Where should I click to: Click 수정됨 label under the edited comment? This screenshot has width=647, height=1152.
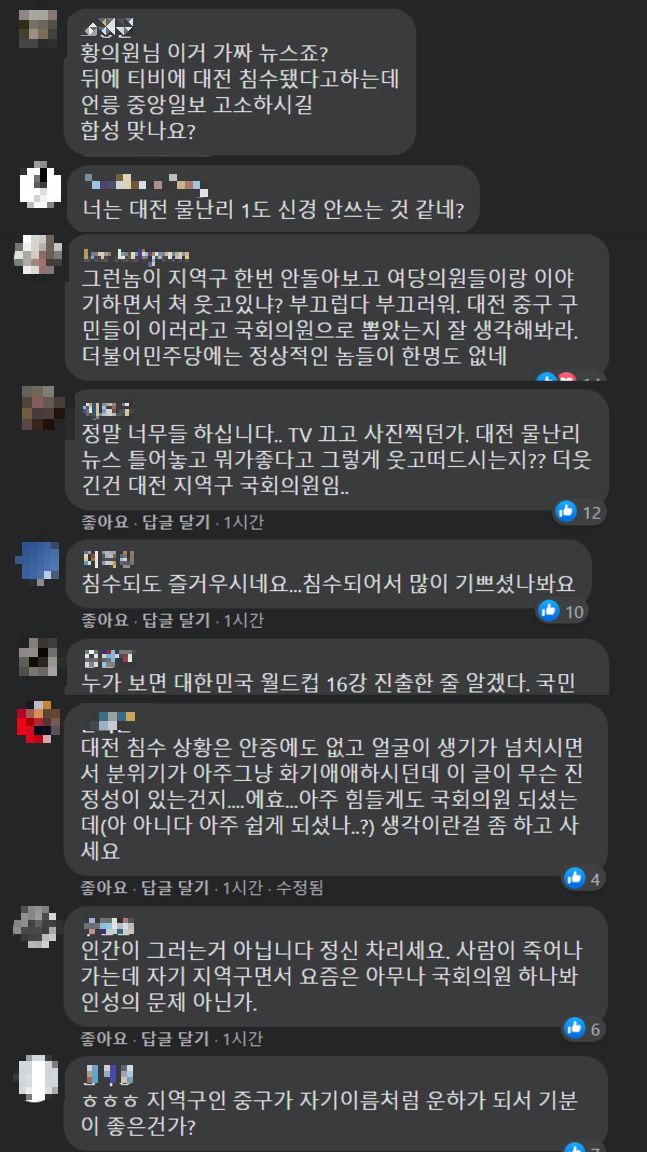[300, 888]
